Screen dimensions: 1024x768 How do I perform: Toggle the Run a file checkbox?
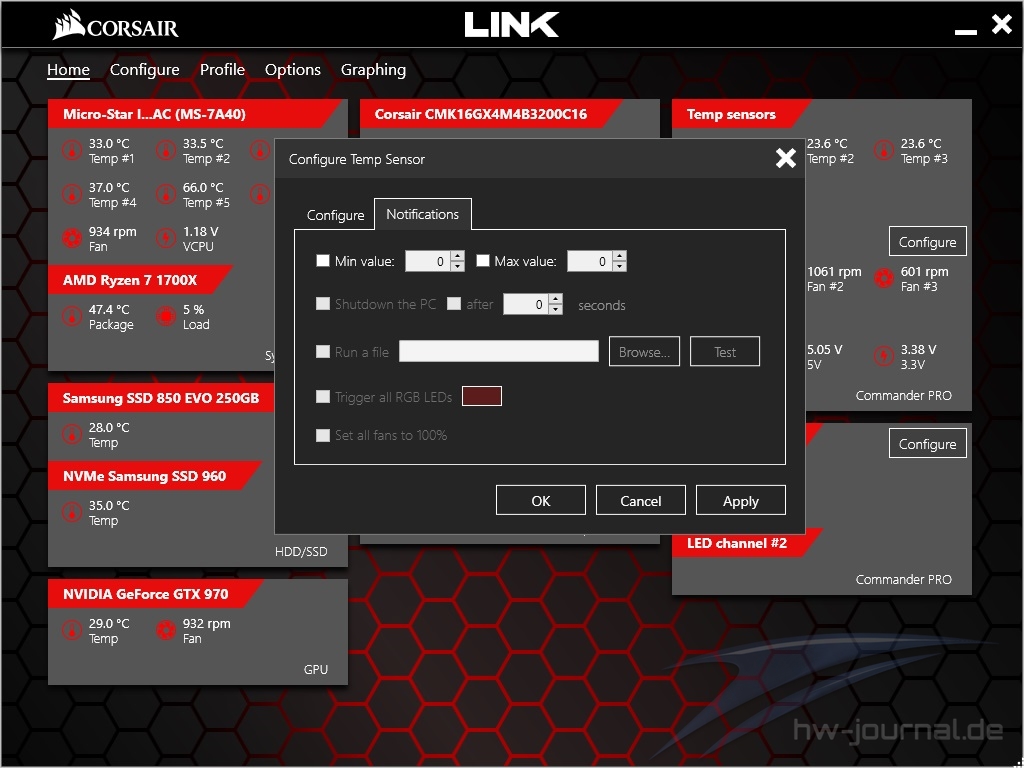323,351
